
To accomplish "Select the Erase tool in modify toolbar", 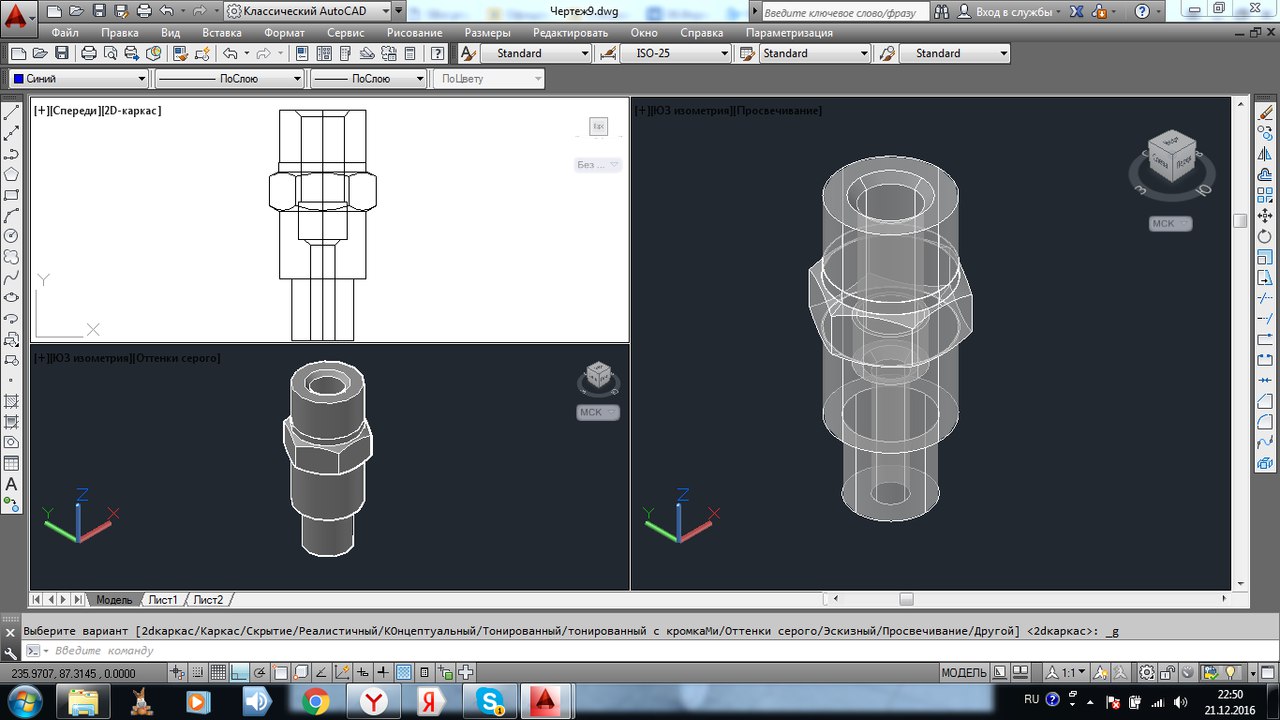I will 1265,113.
